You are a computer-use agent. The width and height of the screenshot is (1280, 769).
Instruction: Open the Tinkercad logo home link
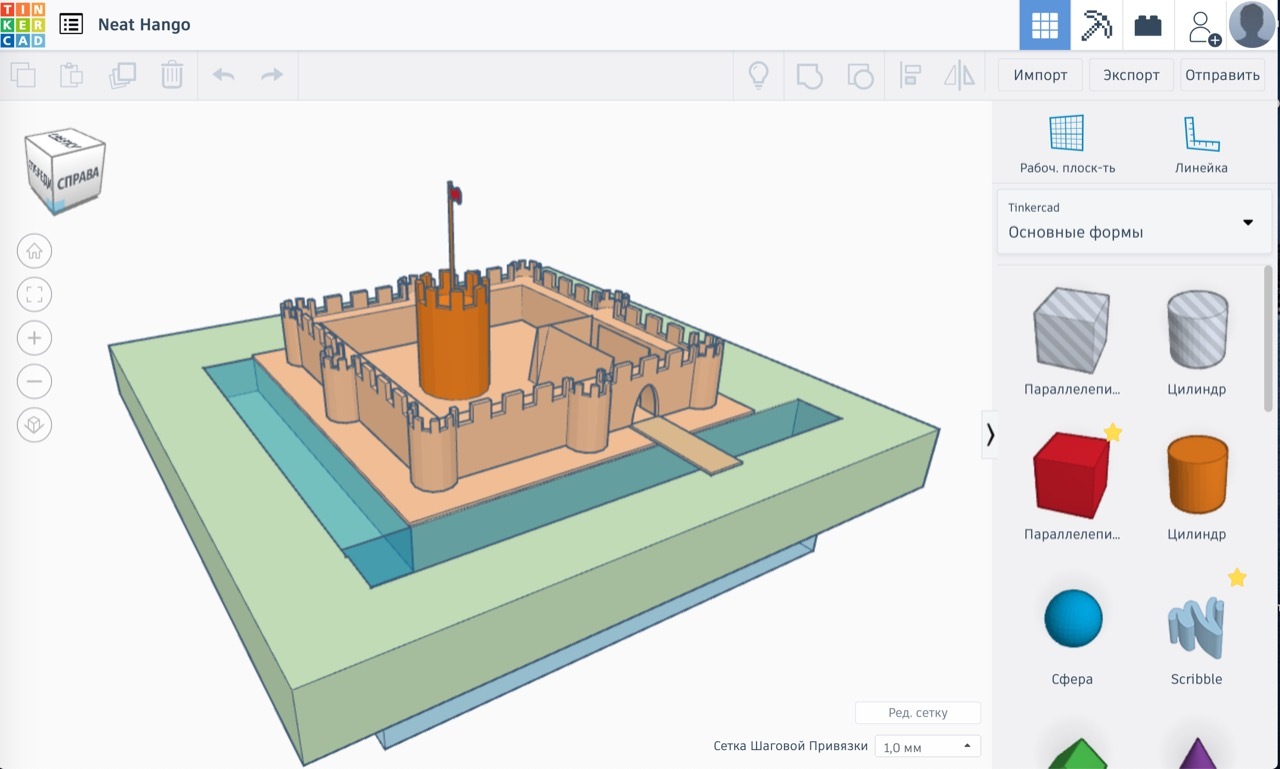(x=22, y=24)
